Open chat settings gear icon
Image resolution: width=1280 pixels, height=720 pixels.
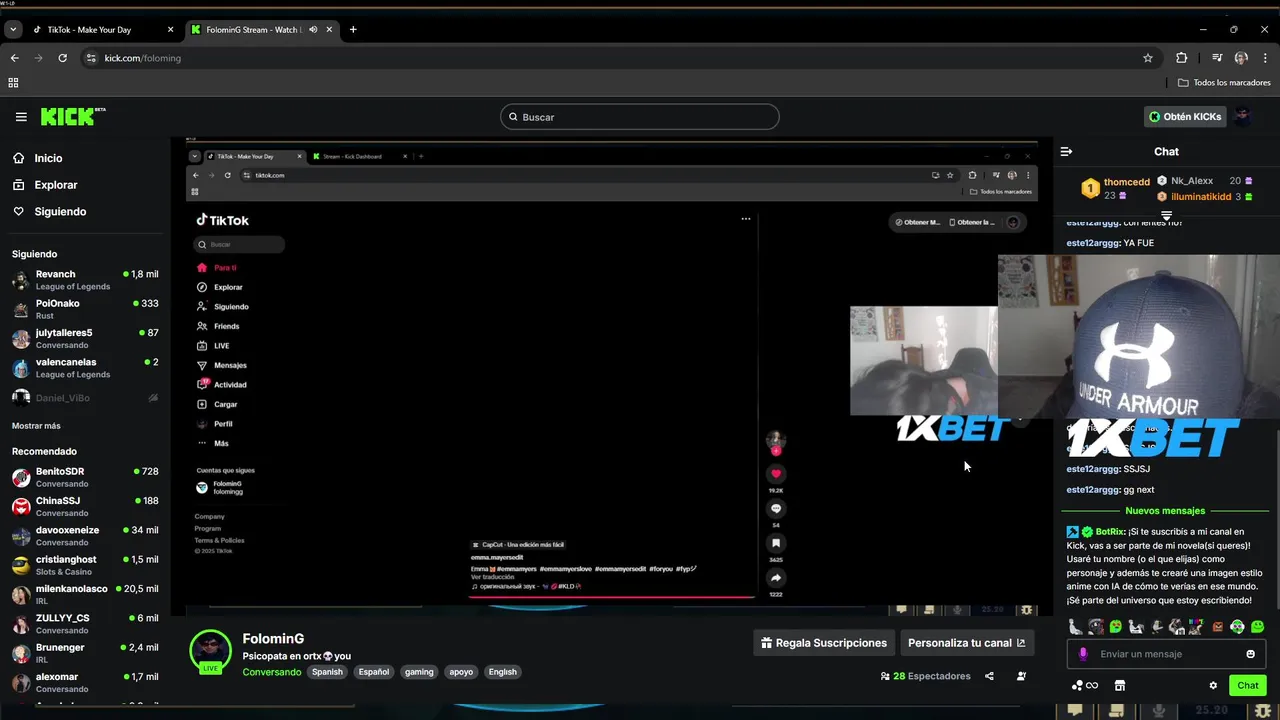[1213, 685]
